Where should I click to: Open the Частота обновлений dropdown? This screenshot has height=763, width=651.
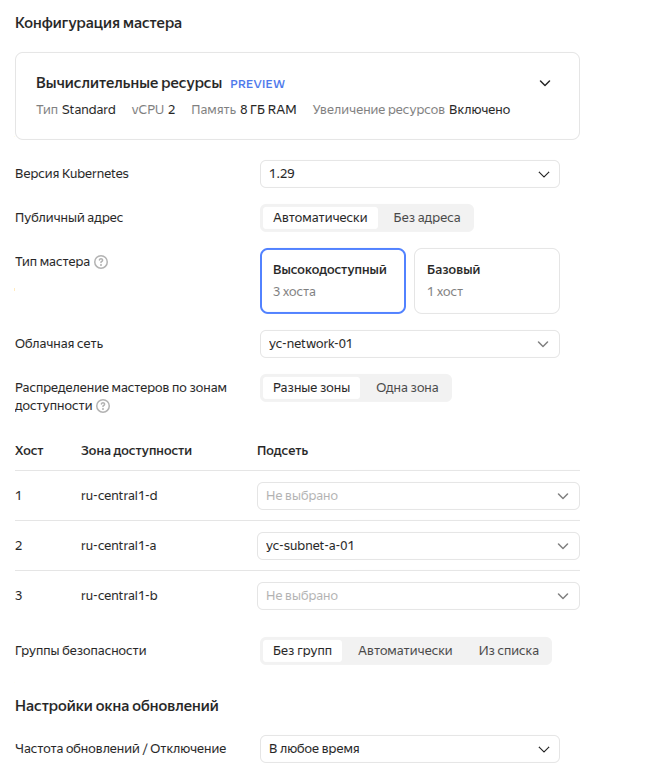click(x=409, y=748)
